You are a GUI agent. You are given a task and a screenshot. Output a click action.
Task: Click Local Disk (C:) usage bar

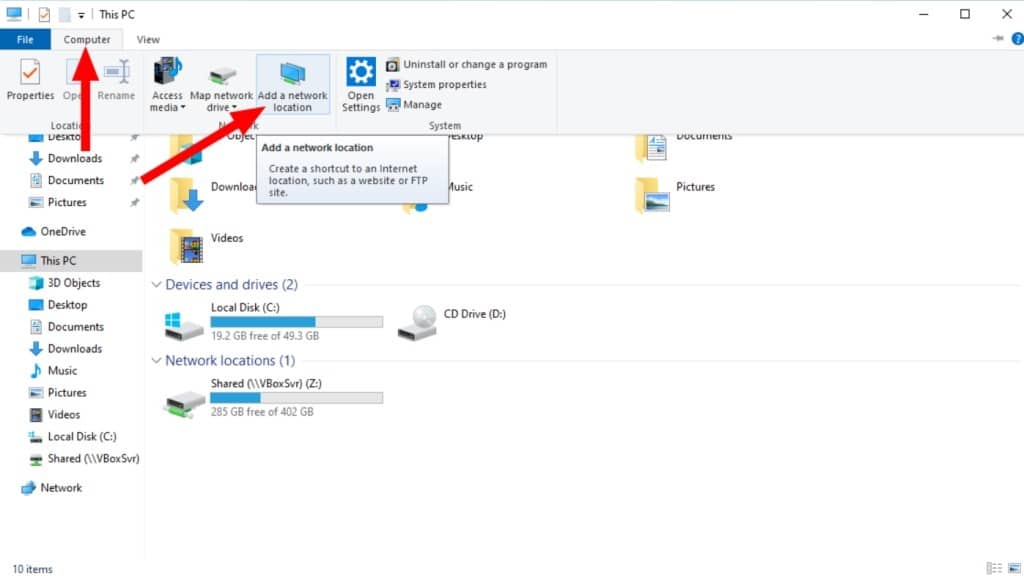click(296, 322)
